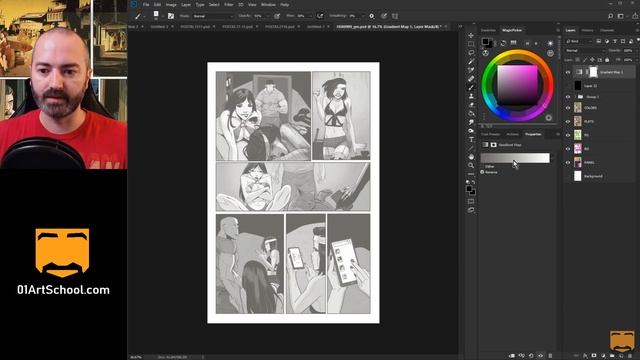Create a new group from the Layers footer
The width and height of the screenshot is (640, 360).
612,356
